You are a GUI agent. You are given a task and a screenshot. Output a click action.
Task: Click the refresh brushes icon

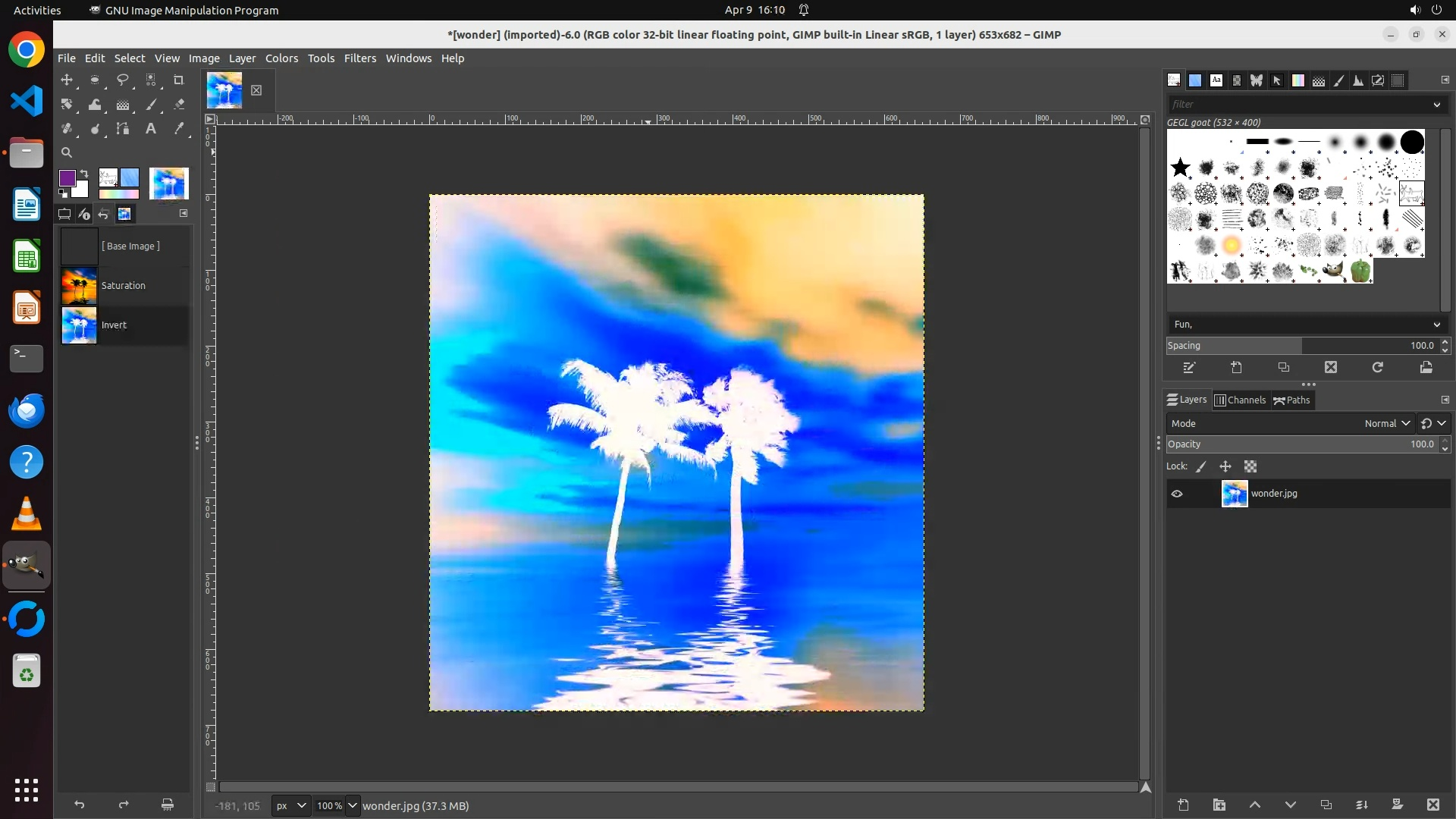click(1378, 368)
